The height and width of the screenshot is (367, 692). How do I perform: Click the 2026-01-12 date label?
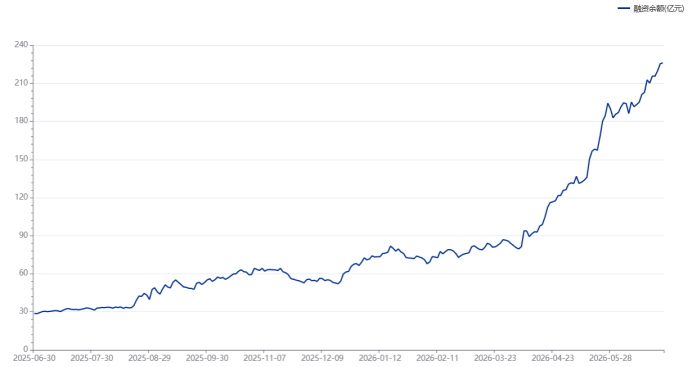pos(380,358)
